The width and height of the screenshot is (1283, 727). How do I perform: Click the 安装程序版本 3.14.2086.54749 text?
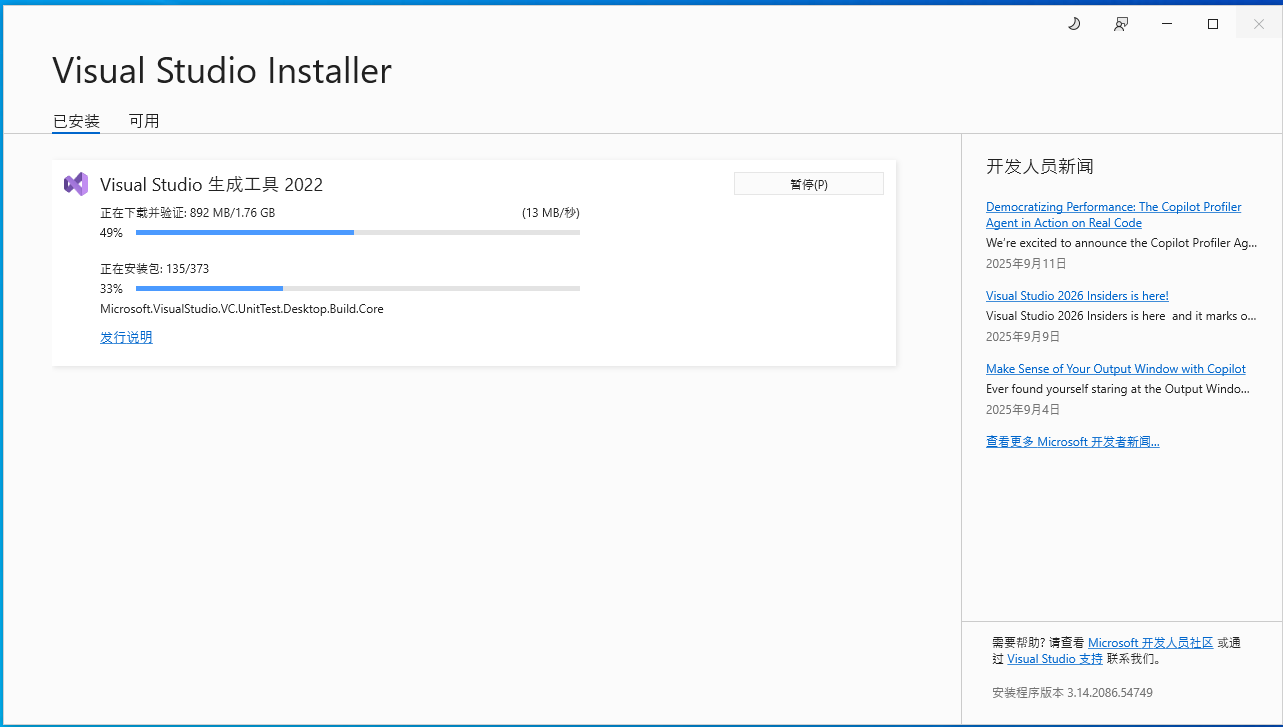1072,693
